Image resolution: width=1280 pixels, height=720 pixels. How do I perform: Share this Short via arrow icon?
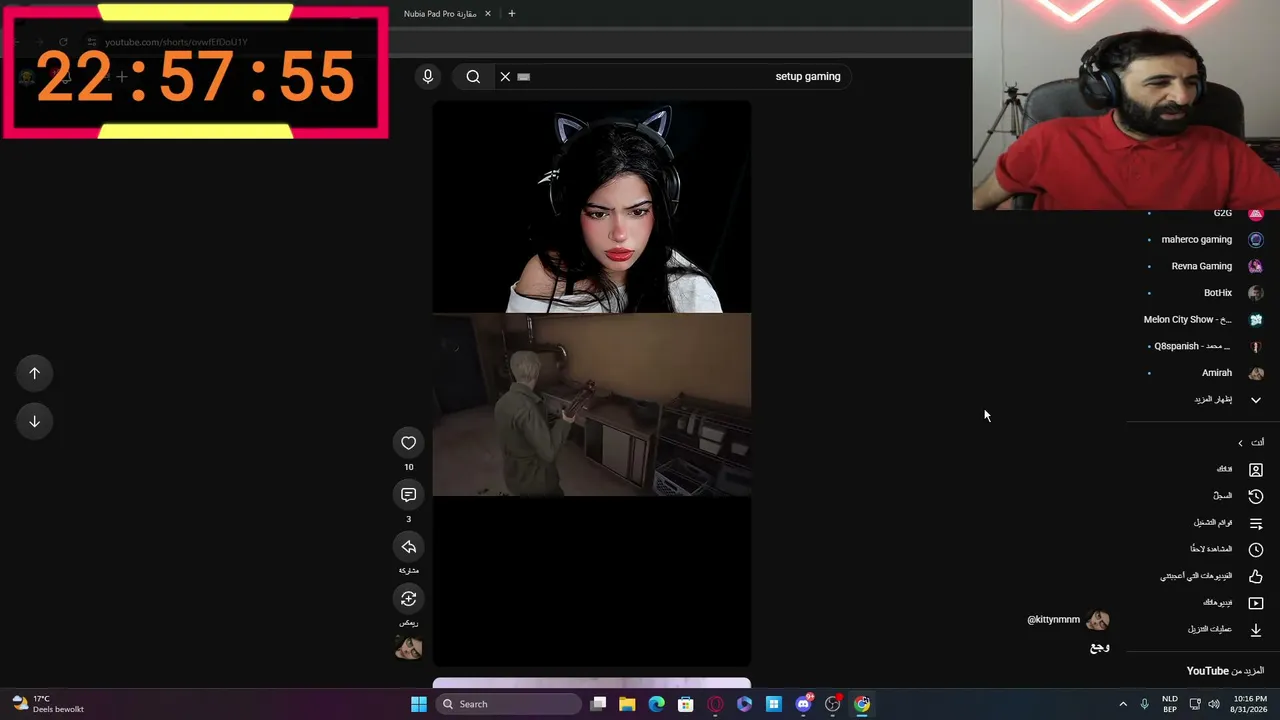[x=408, y=547]
